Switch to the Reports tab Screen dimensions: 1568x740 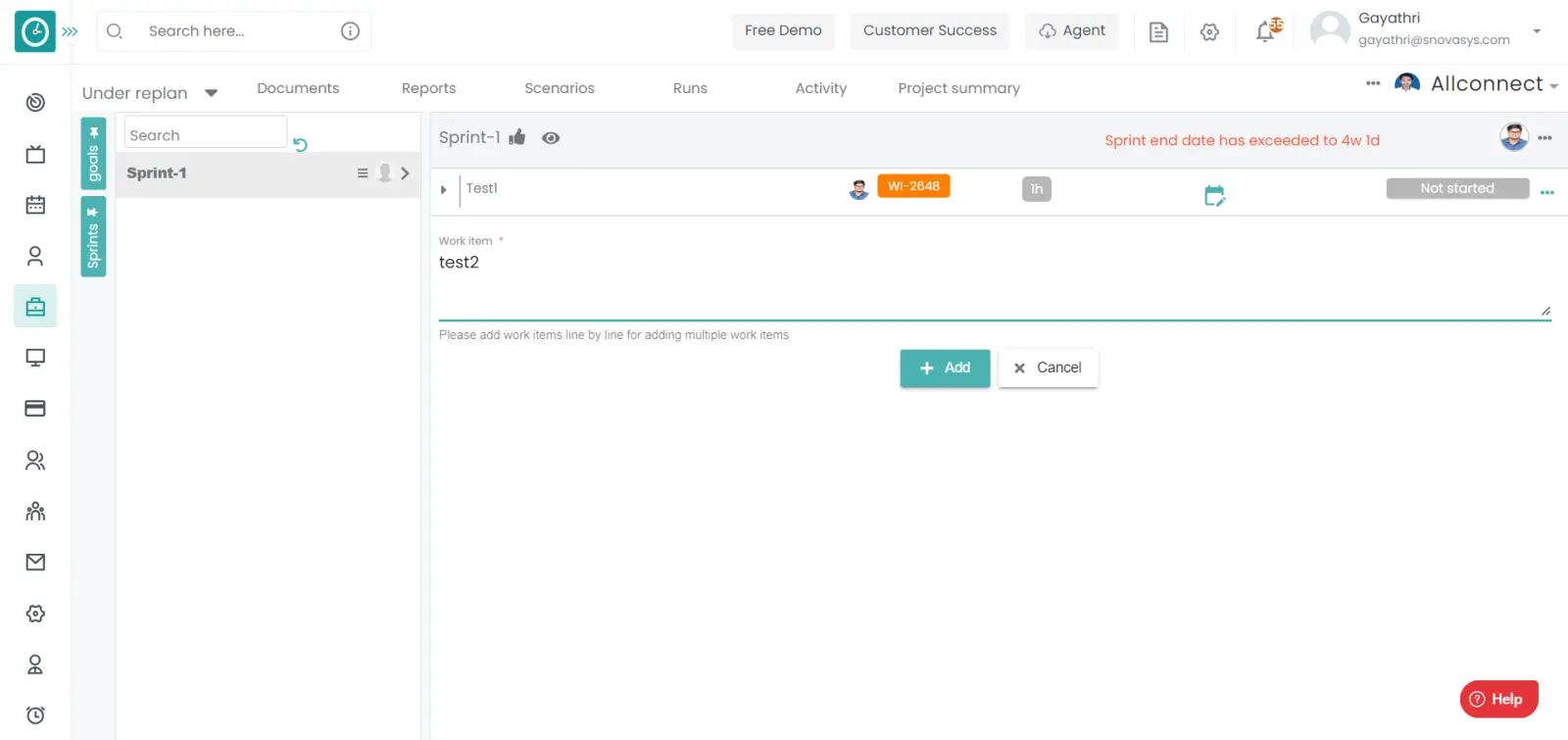428,88
